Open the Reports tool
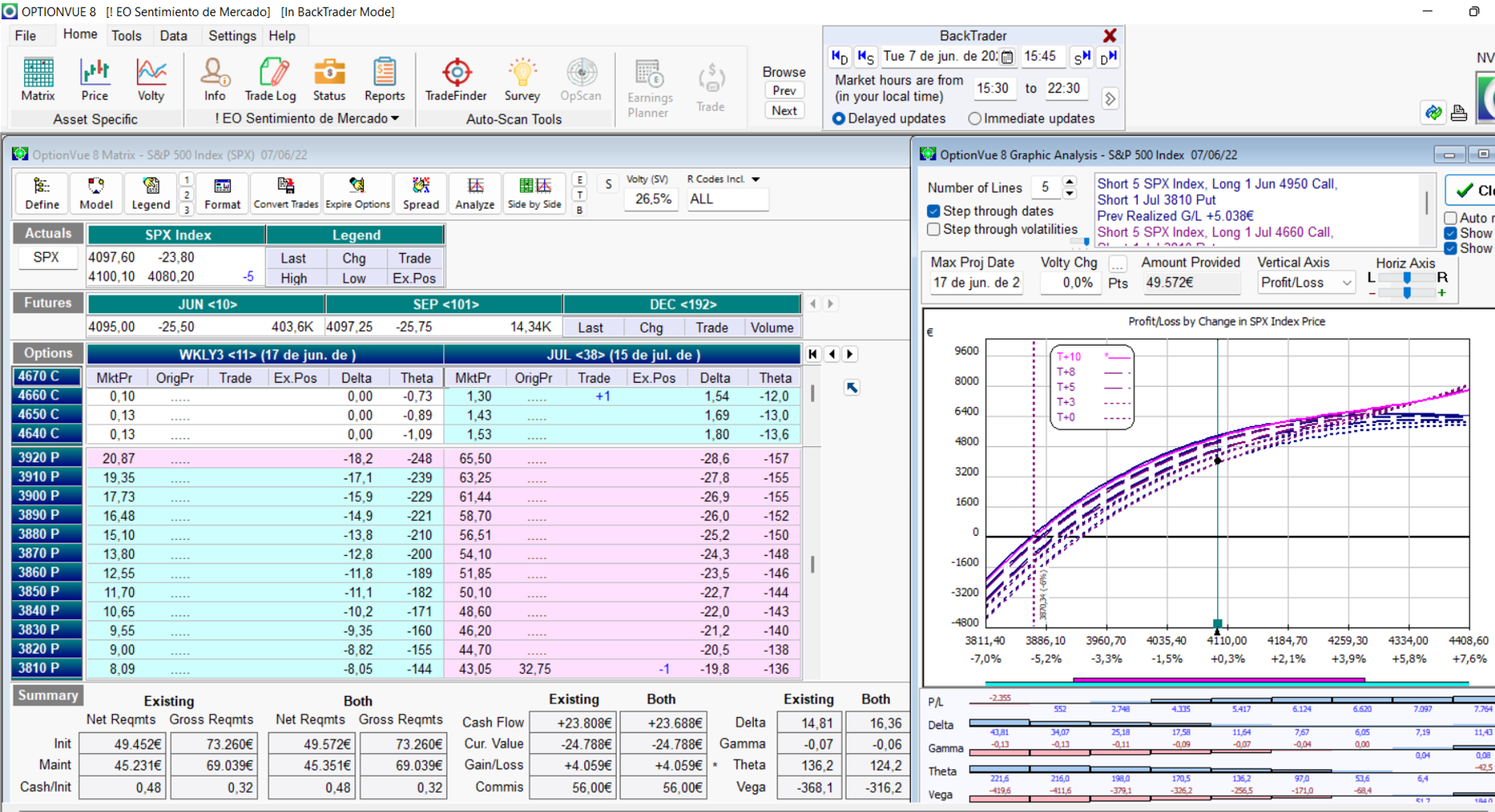The image size is (1495, 812). pyautogui.click(x=385, y=80)
